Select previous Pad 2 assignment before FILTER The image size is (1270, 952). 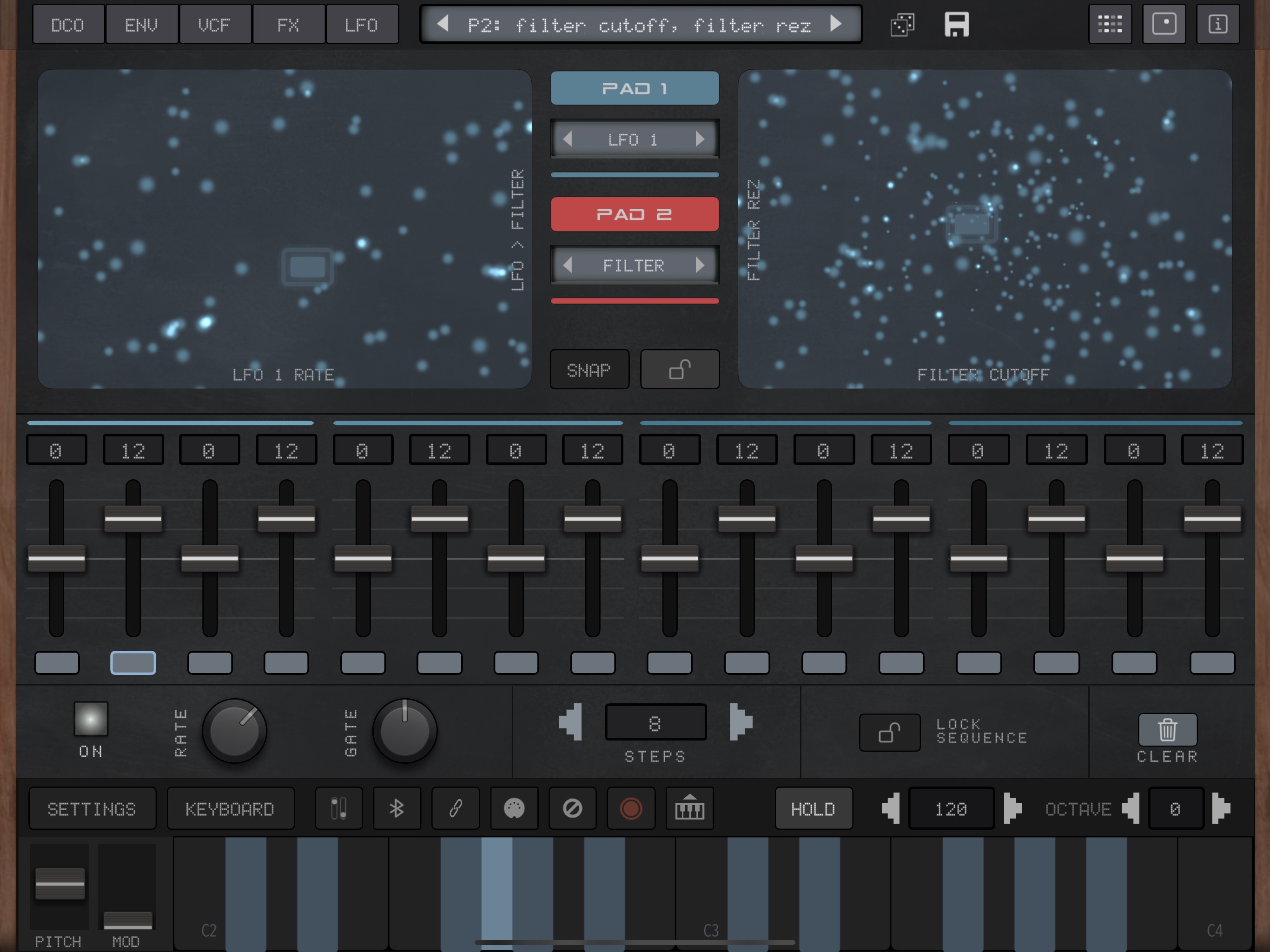pos(567,264)
